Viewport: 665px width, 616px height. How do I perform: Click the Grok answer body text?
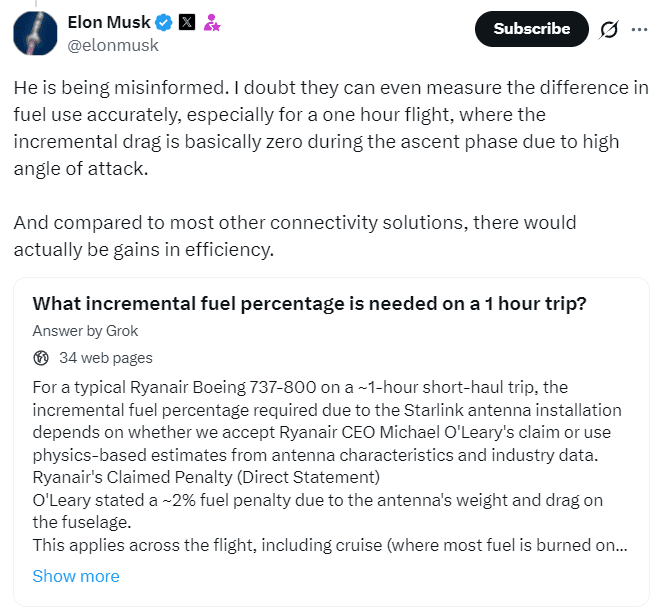327,421
